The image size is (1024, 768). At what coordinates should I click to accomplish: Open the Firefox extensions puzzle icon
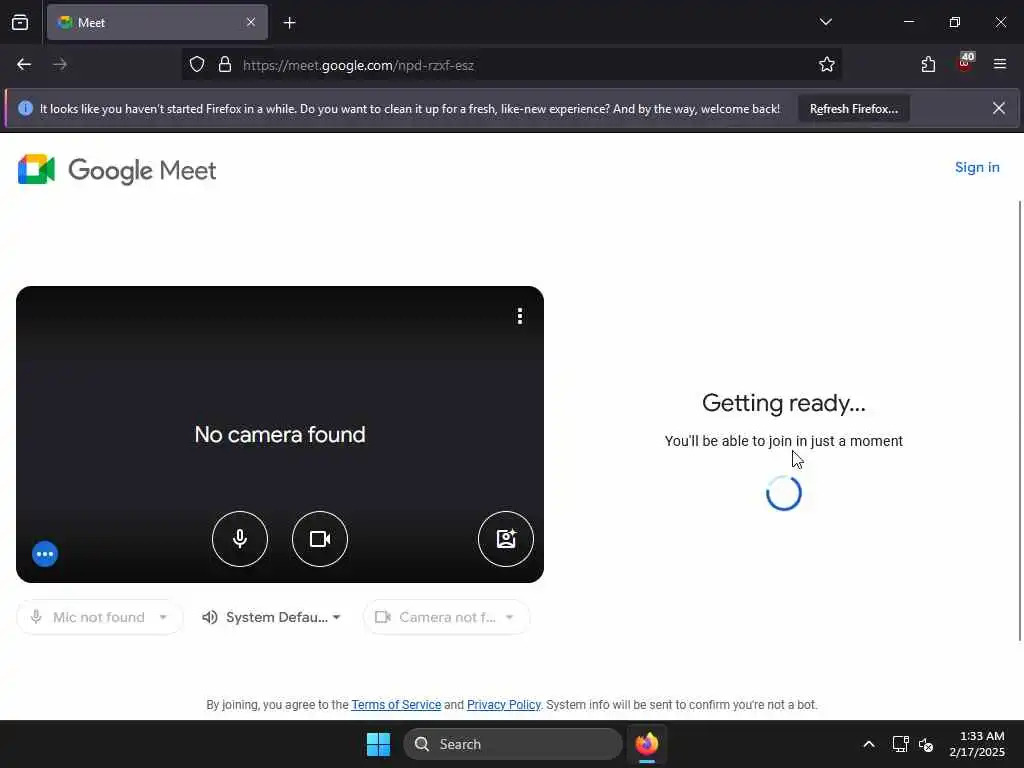[x=928, y=64]
